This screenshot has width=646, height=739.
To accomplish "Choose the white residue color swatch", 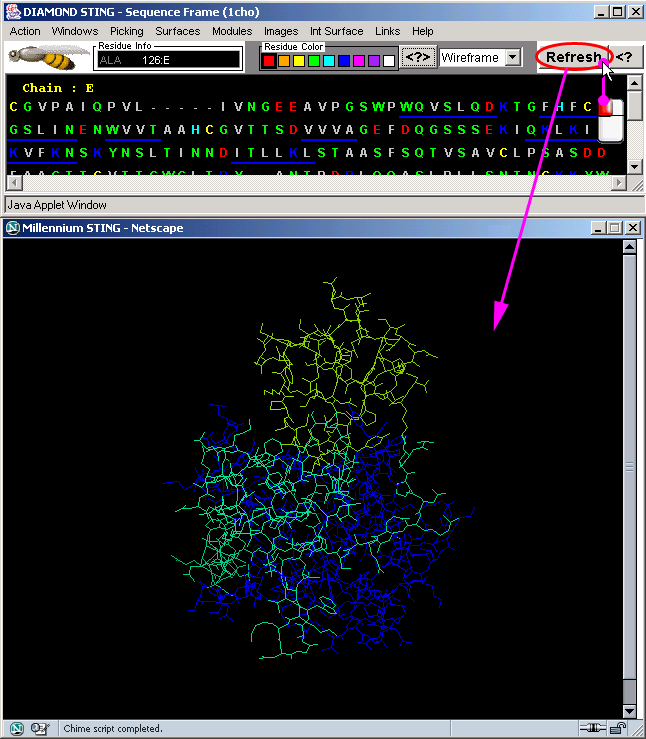I will [388, 61].
